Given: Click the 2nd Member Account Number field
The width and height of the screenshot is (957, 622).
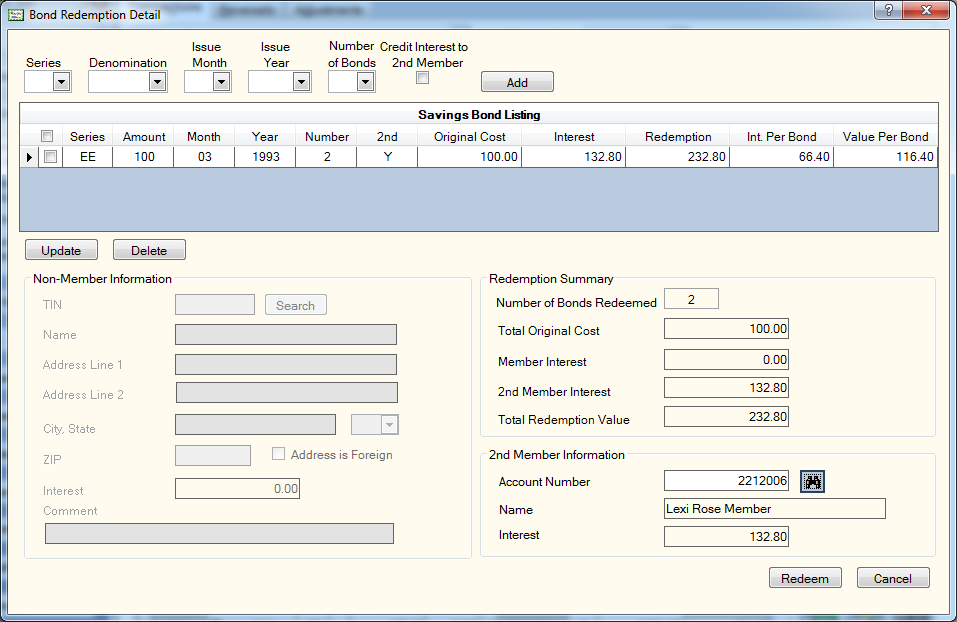Looking at the screenshot, I should [x=726, y=480].
